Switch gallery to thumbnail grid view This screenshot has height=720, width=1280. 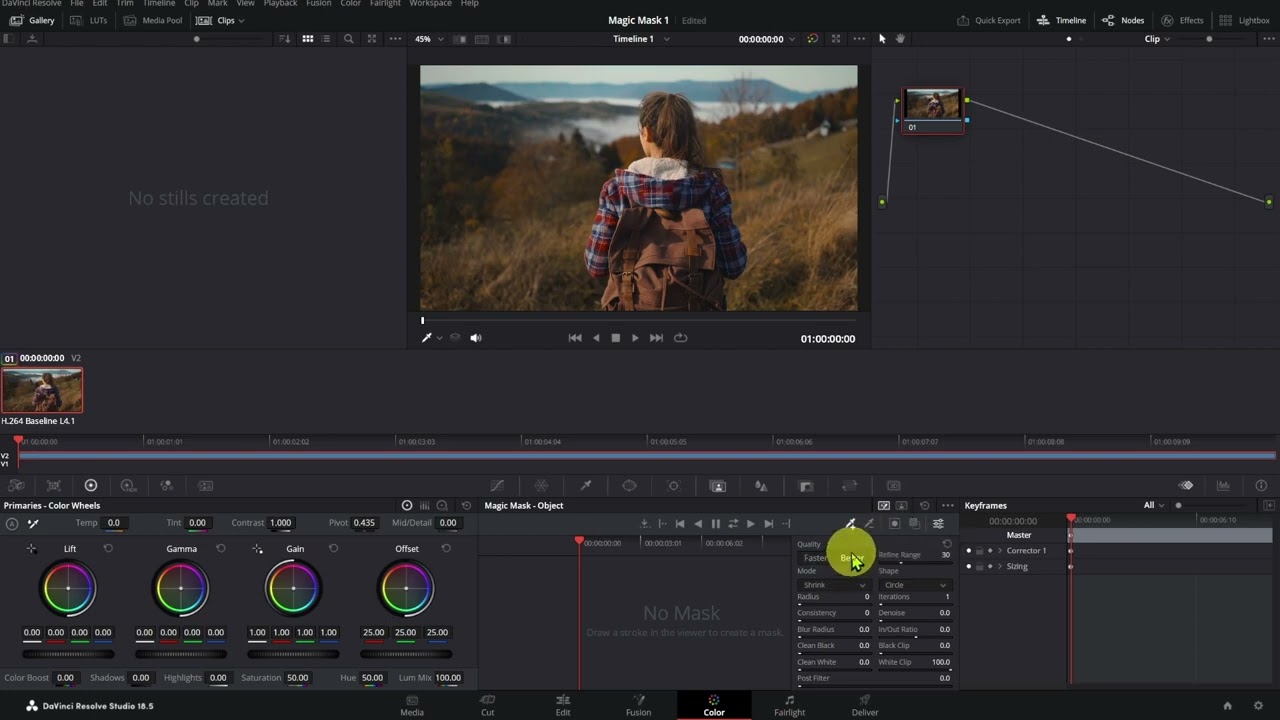click(307, 39)
